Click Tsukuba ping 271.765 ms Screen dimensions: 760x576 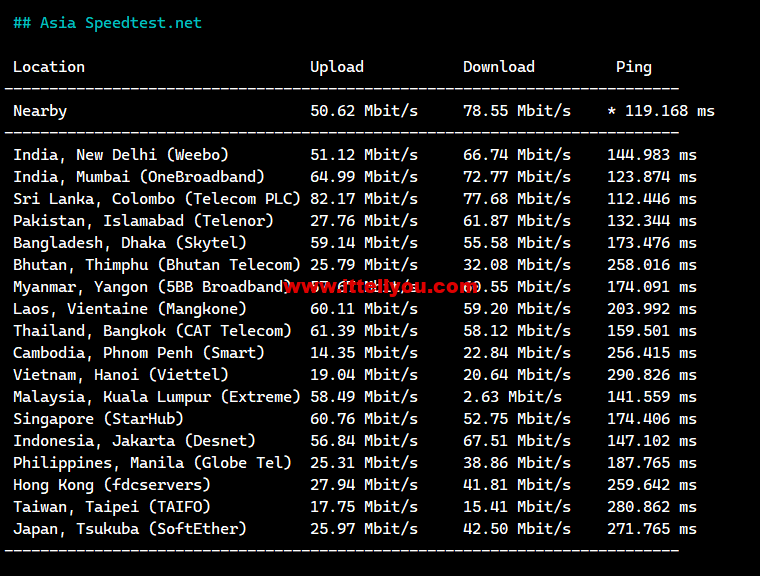pyautogui.click(x=652, y=529)
